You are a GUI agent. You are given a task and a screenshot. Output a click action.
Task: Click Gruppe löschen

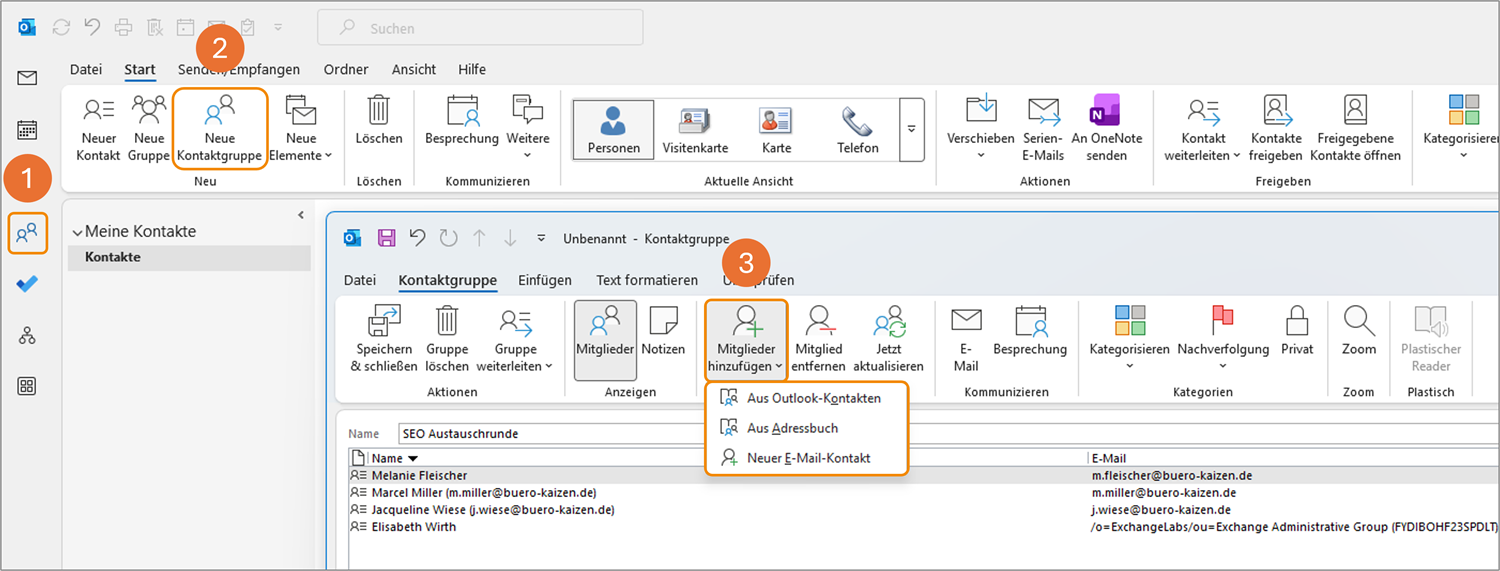click(x=447, y=339)
